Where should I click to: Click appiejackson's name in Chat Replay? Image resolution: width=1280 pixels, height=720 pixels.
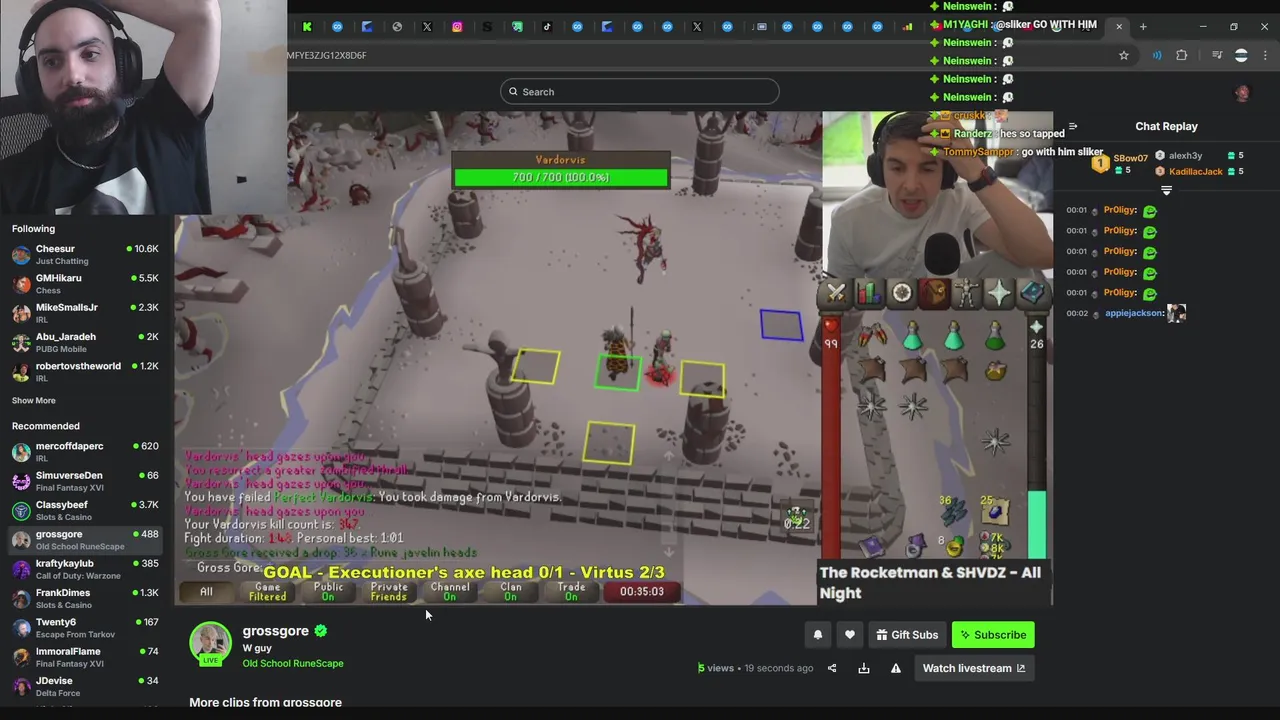point(1134,313)
